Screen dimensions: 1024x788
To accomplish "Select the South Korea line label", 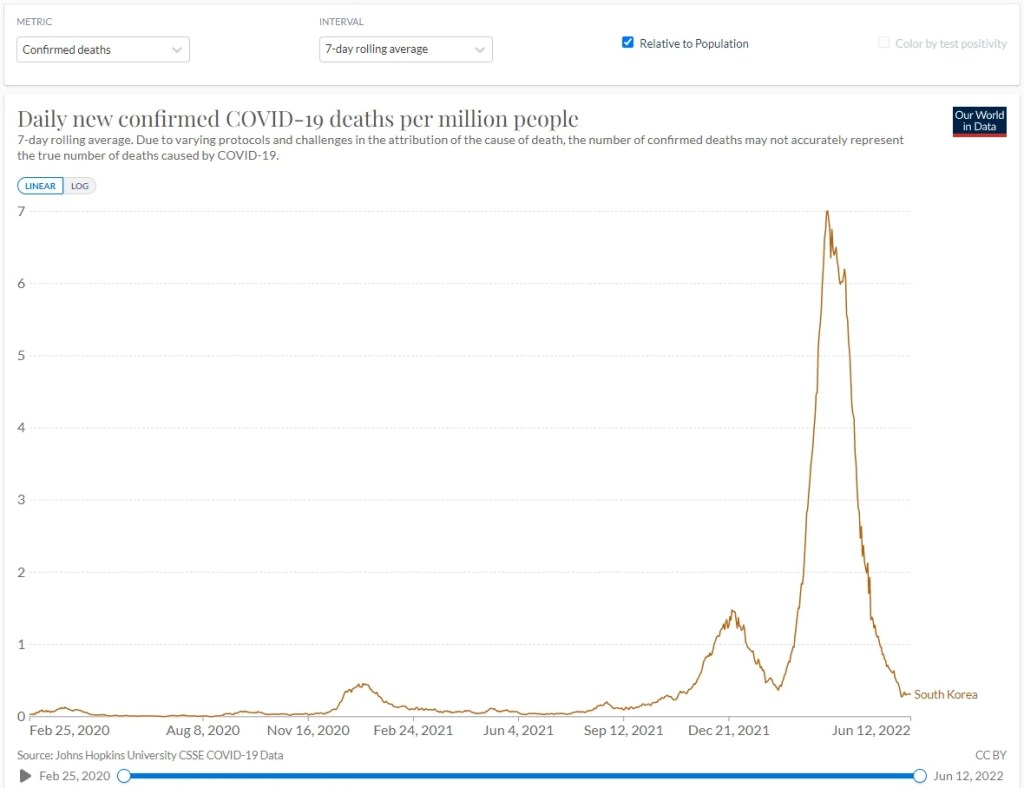I will 945,695.
